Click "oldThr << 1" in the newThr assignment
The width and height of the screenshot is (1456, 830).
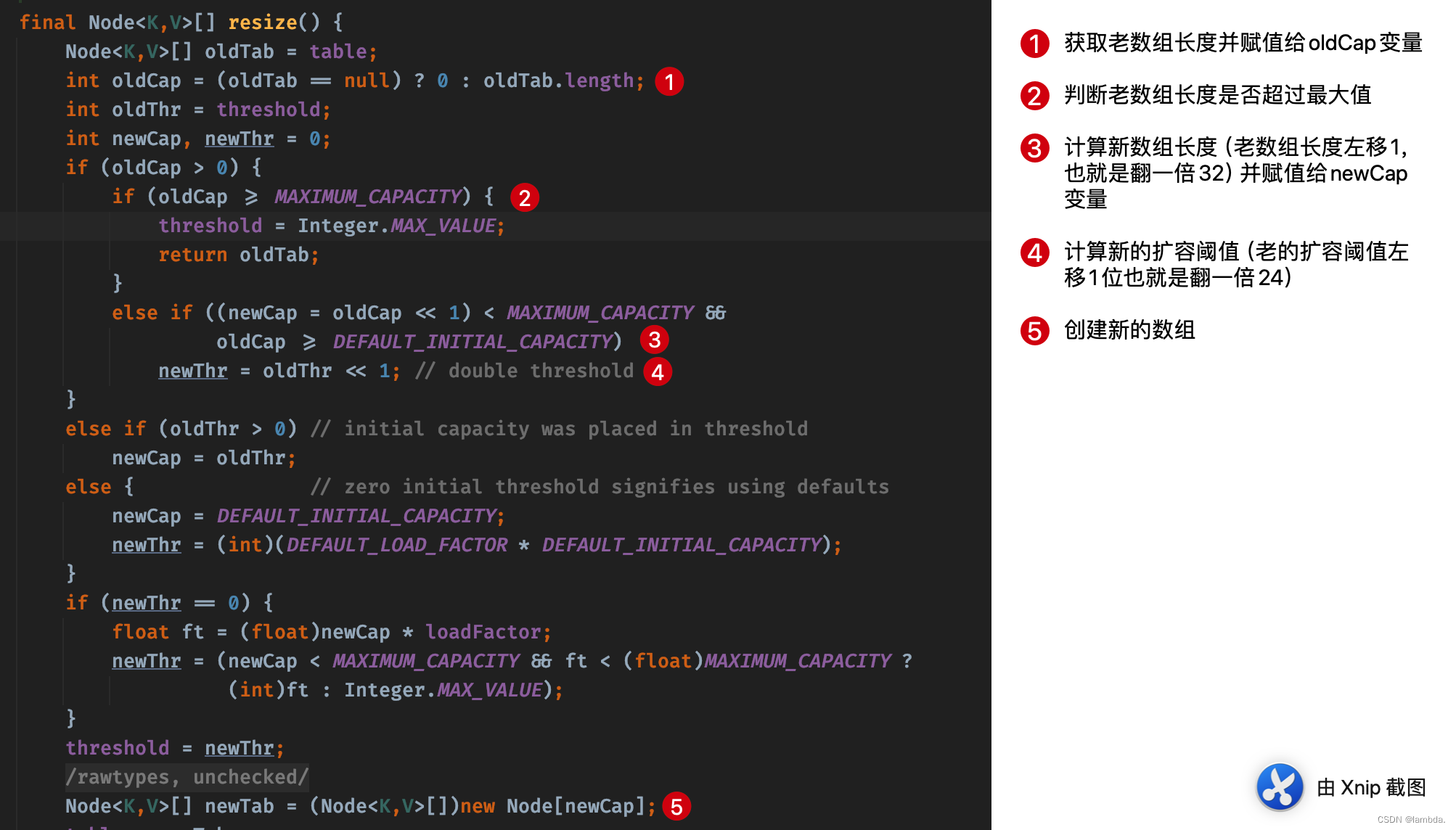327,371
